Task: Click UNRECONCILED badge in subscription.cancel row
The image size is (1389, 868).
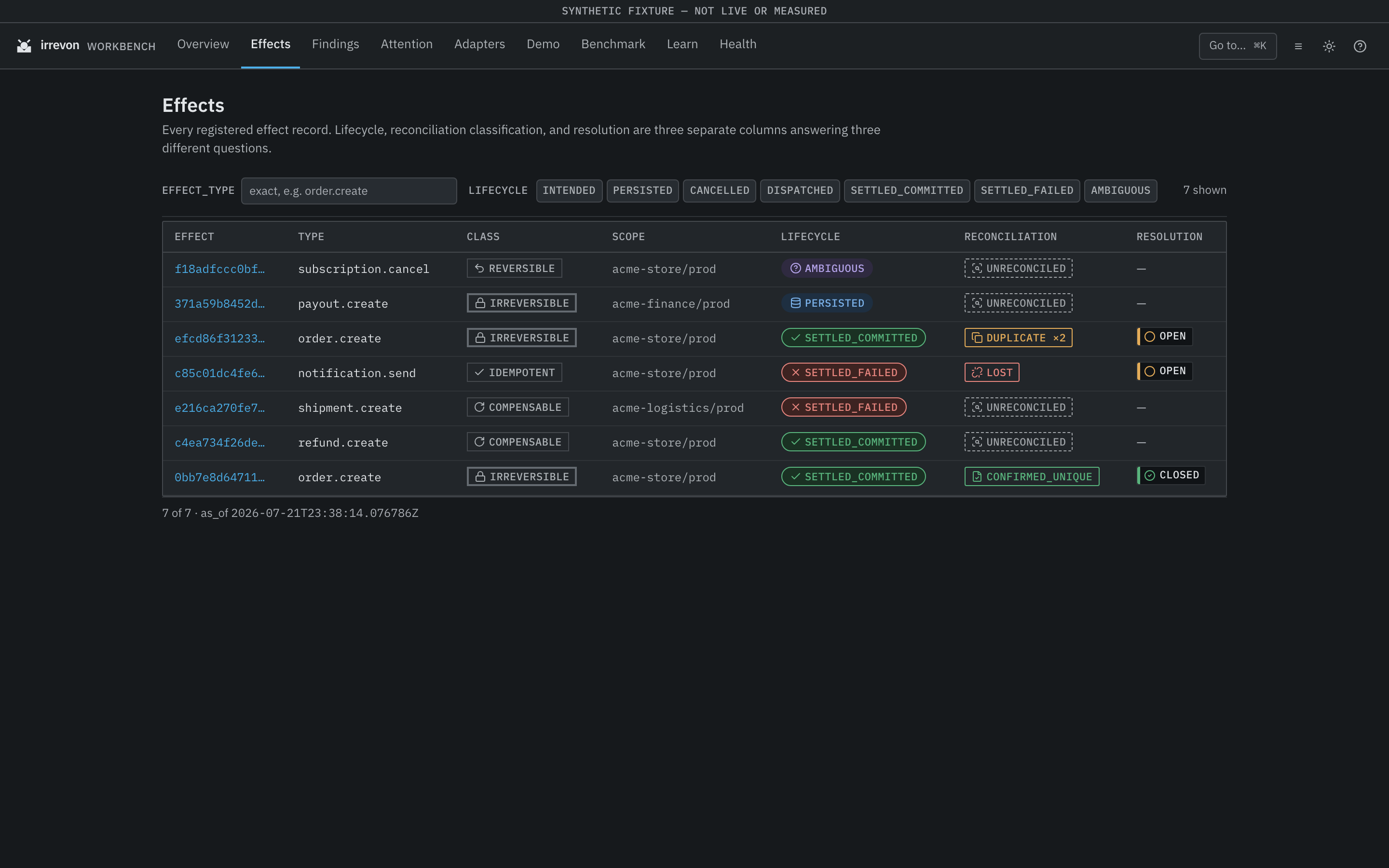Action: [1018, 268]
